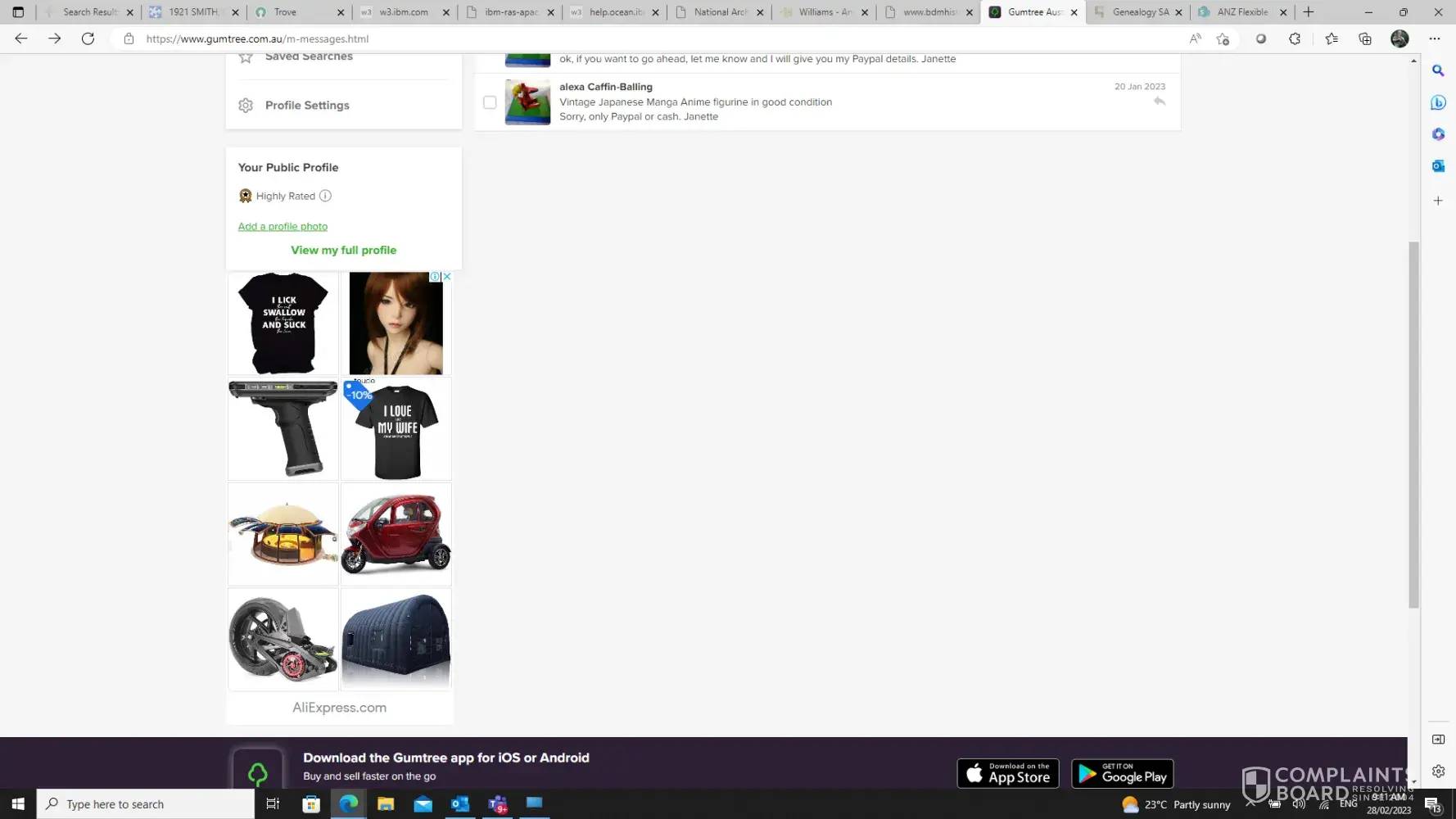The image size is (1456, 819).
Task: Open the I LOVE MY WIFE t-shirt ad
Action: coord(396,429)
